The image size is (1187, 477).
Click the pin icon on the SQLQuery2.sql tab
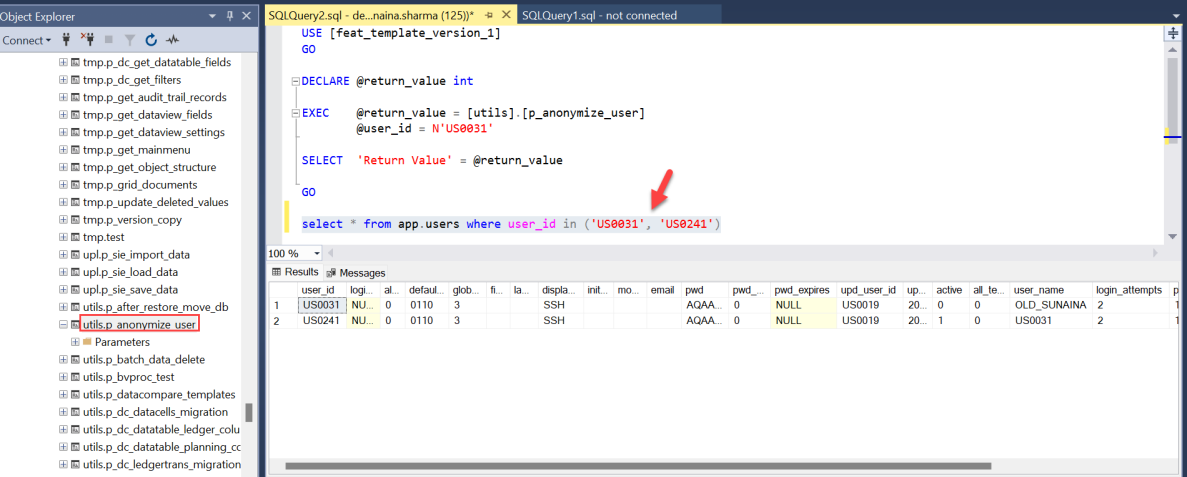(x=489, y=15)
